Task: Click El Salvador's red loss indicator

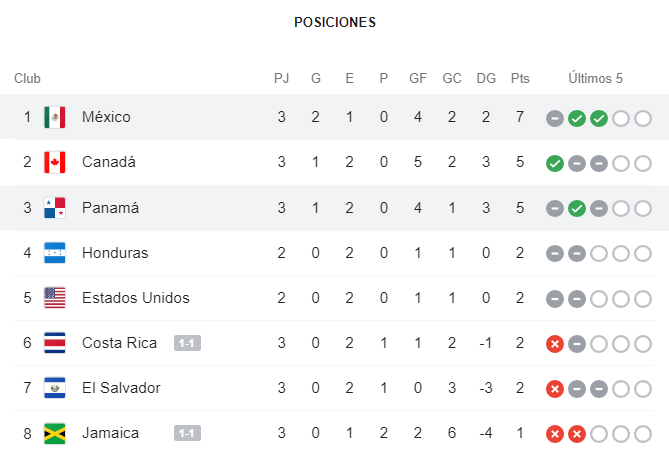Action: 555,389
